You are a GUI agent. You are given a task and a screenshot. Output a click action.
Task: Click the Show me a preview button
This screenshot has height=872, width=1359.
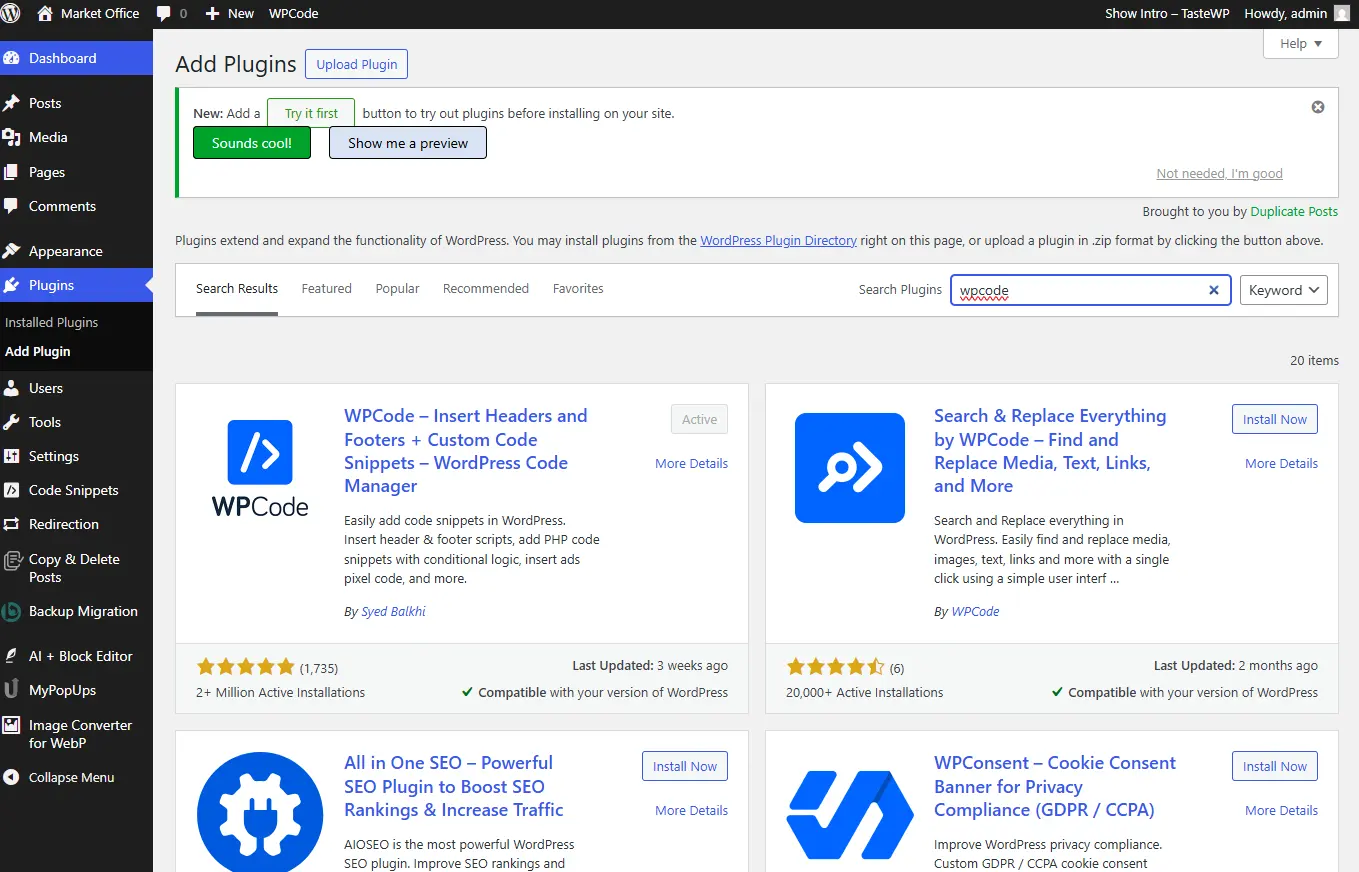point(408,143)
